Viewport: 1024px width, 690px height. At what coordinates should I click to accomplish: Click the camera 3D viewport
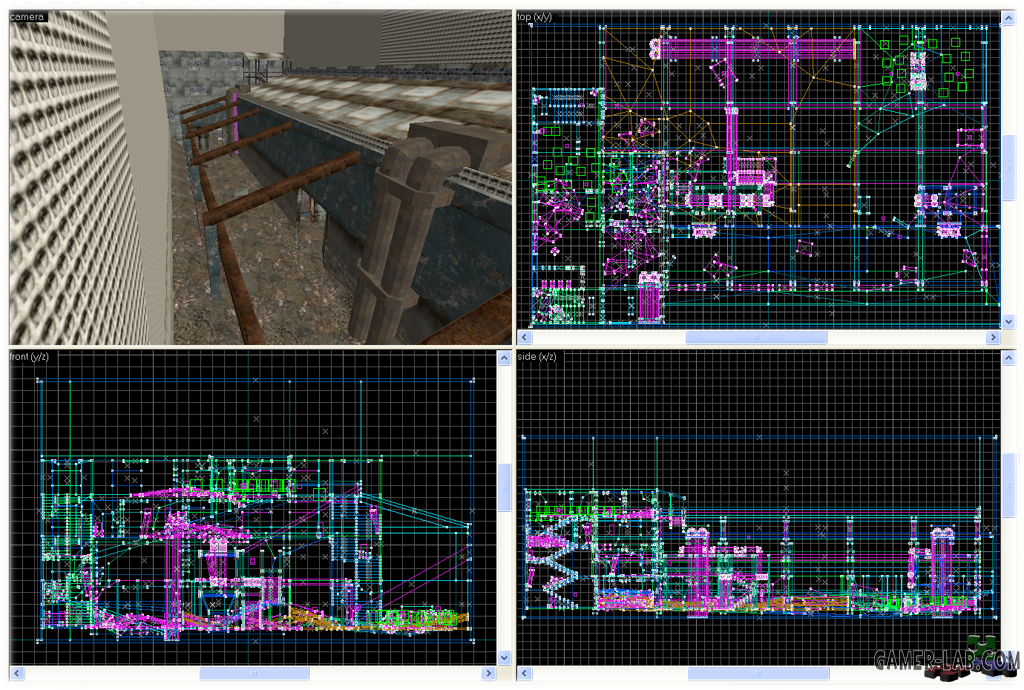click(x=261, y=178)
